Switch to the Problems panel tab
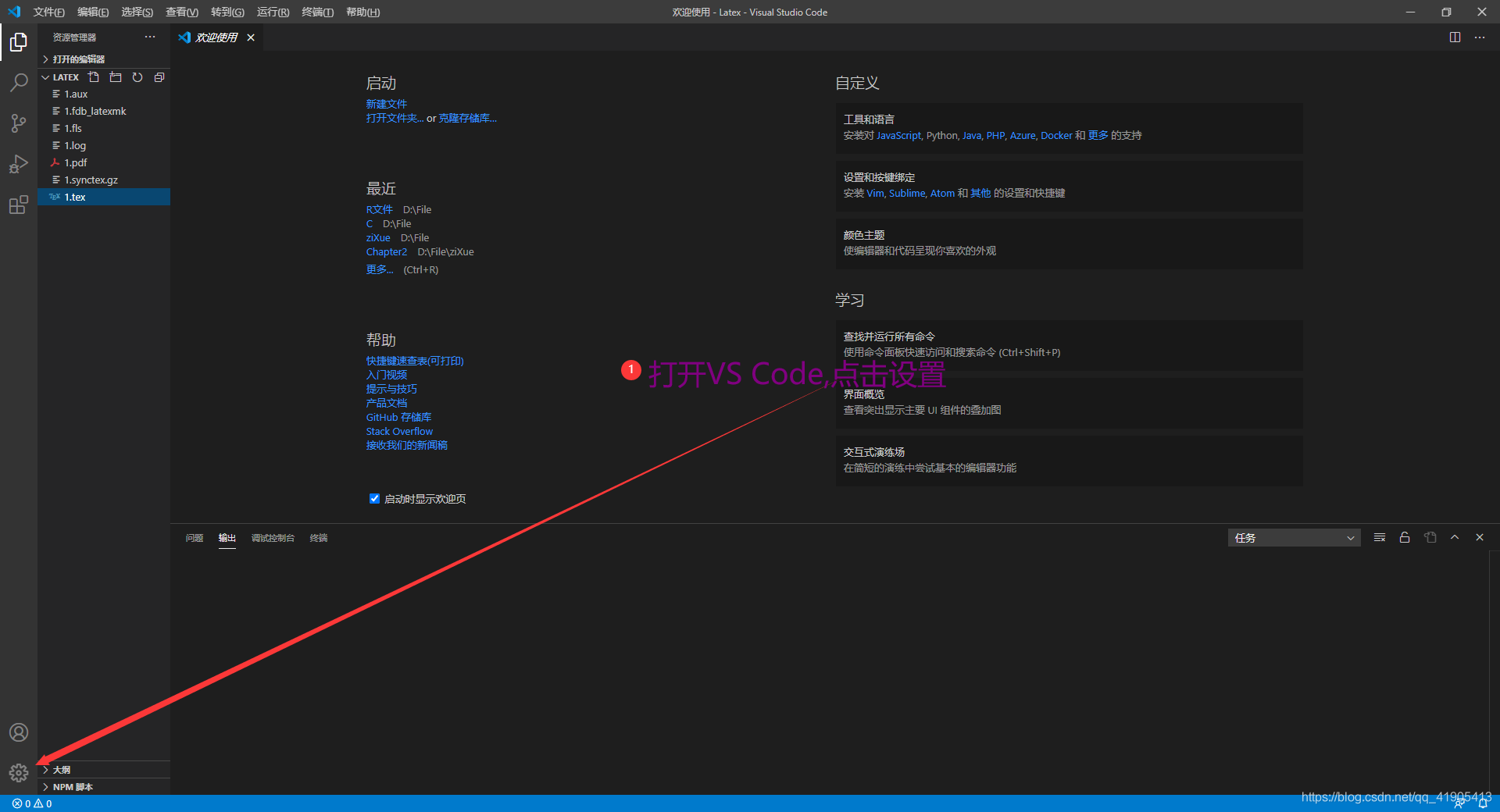 [x=195, y=538]
